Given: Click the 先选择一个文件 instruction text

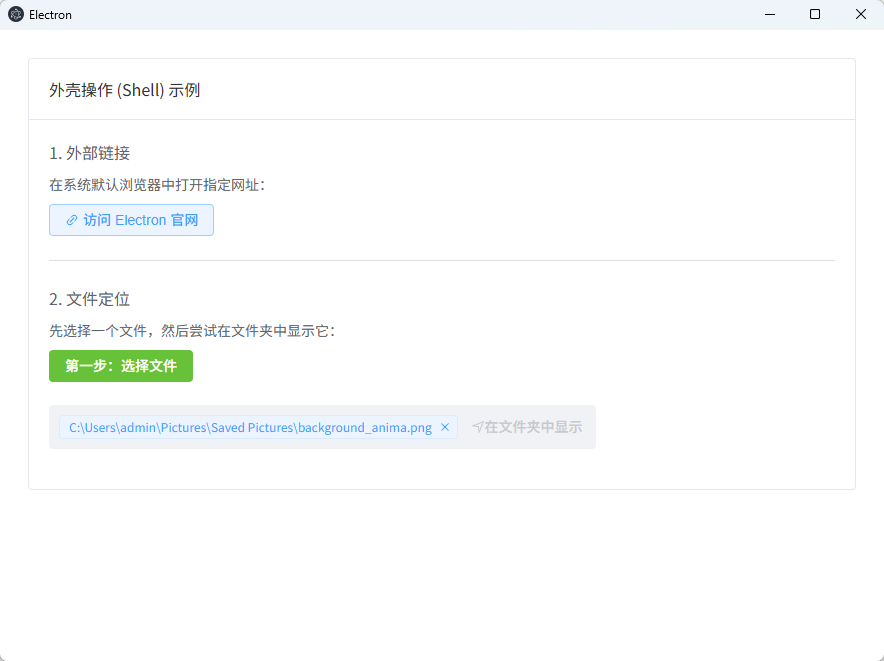Looking at the screenshot, I should point(191,331).
